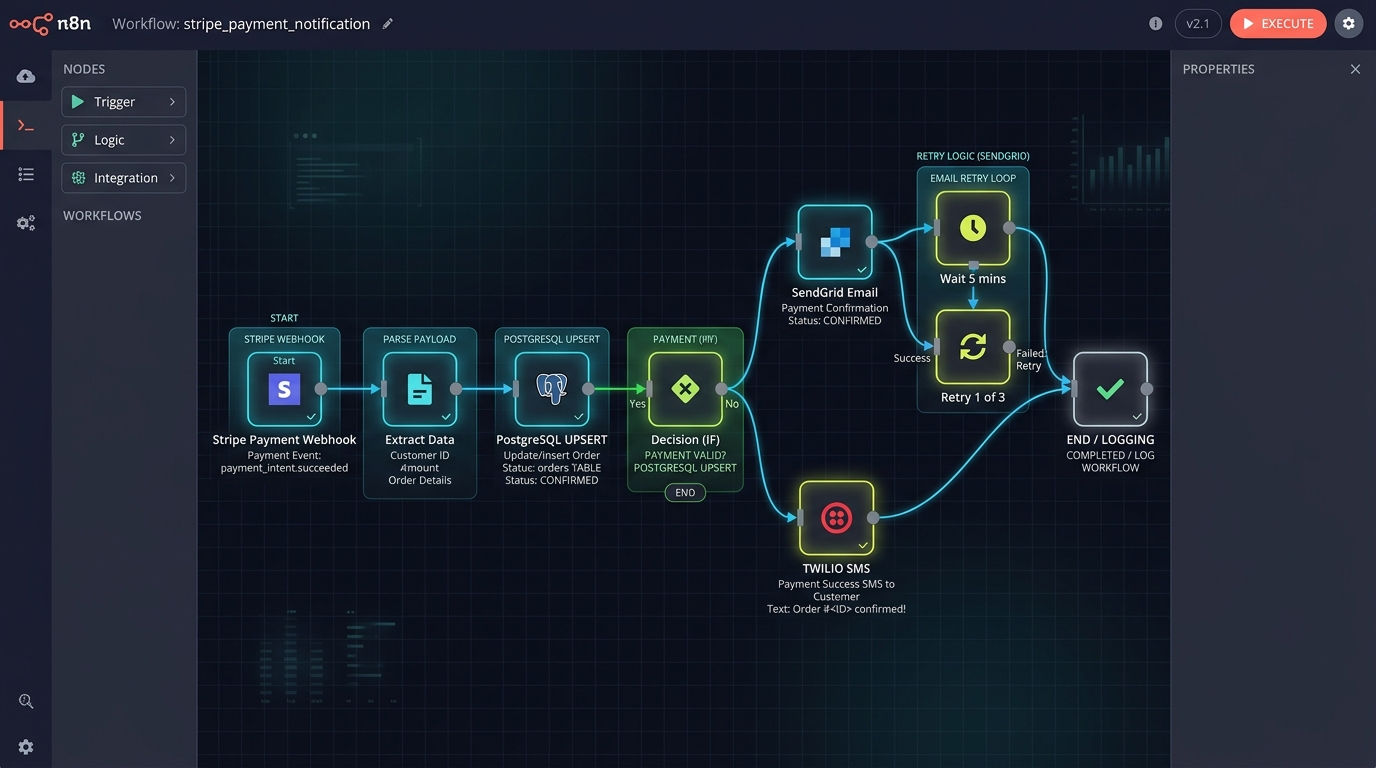
Task: Open the info icon next to version
Action: tap(1156, 24)
